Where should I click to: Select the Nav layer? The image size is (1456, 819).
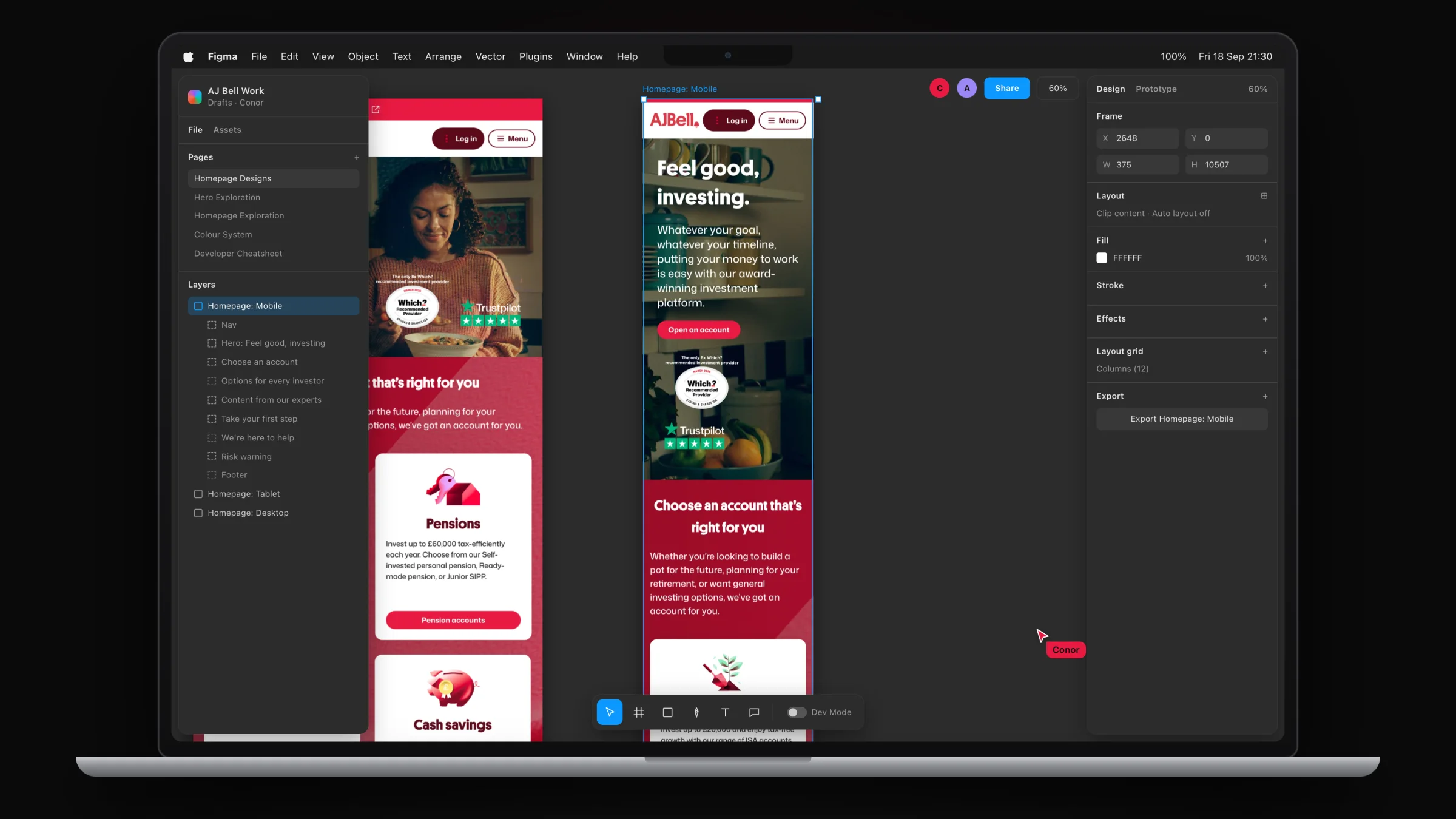[x=273, y=325]
